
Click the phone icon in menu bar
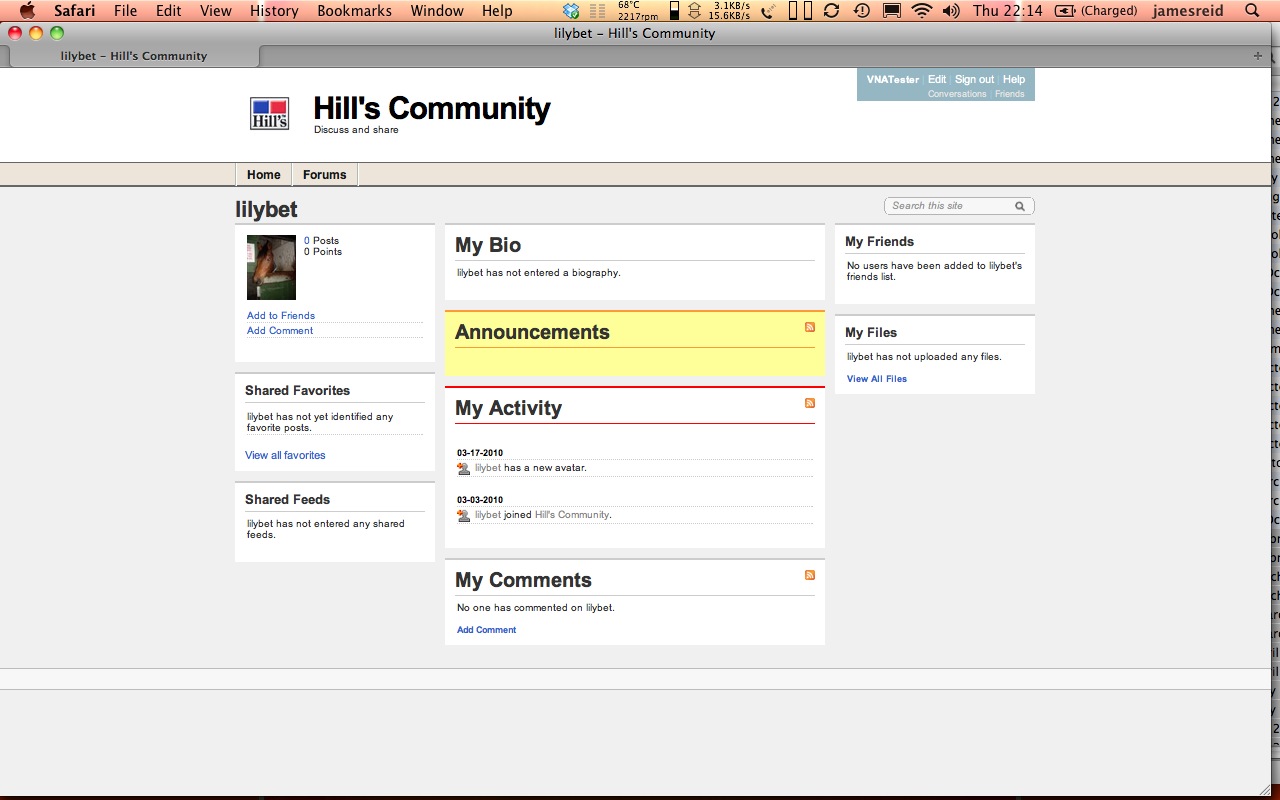pyautogui.click(x=767, y=11)
